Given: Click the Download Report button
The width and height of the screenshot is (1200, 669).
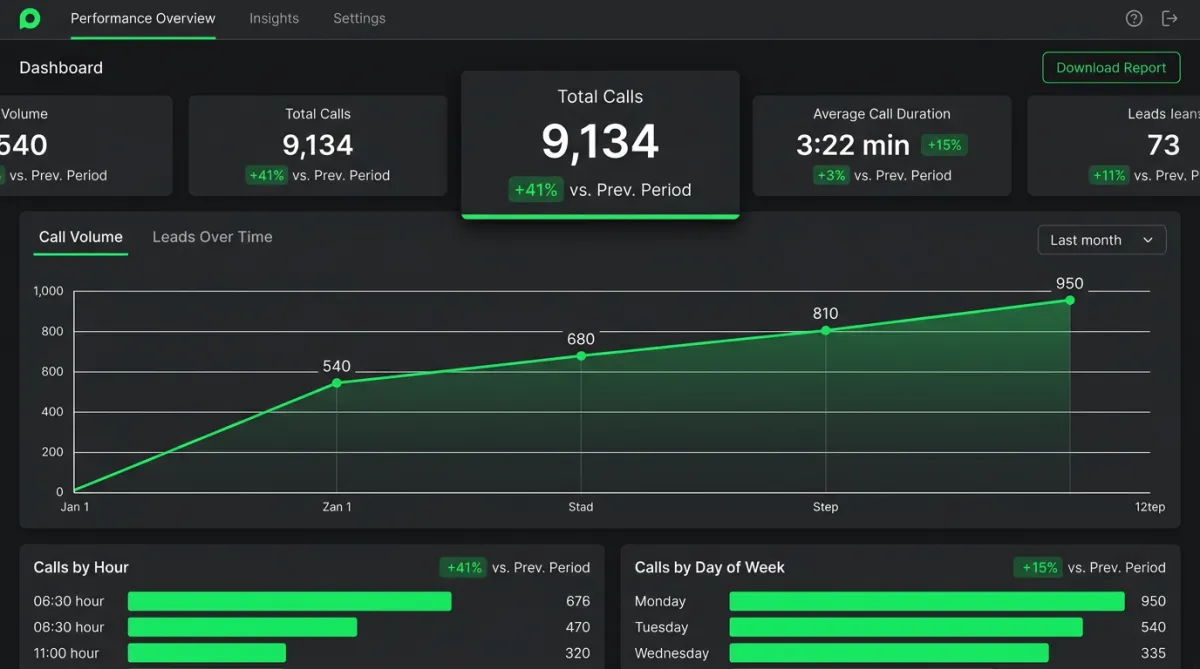Looking at the screenshot, I should pyautogui.click(x=1111, y=68).
